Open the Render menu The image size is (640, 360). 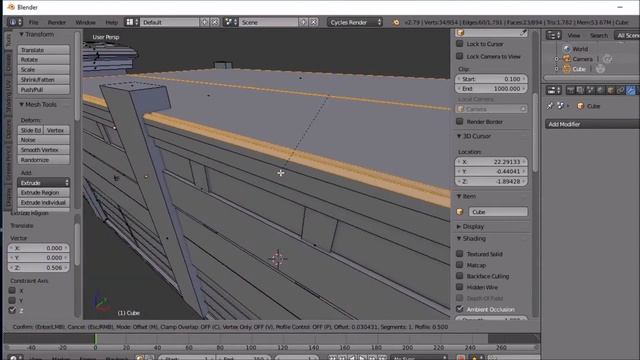[x=57, y=22]
